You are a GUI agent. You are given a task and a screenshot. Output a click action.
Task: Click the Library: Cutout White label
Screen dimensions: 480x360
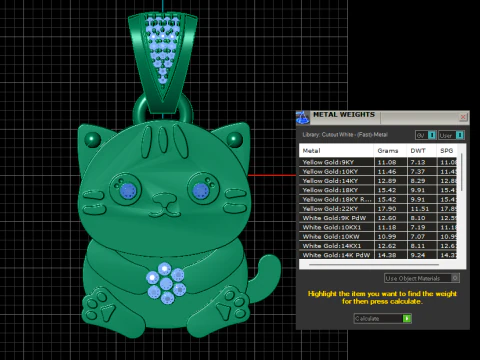point(345,135)
